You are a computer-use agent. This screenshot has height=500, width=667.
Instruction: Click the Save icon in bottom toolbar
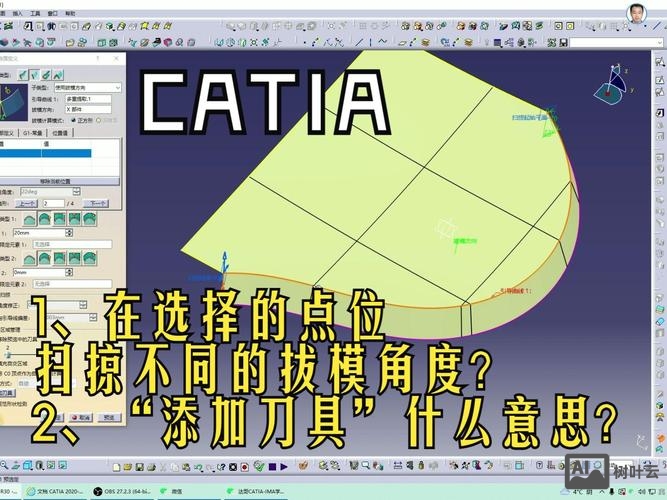pyautogui.click(x=139, y=467)
